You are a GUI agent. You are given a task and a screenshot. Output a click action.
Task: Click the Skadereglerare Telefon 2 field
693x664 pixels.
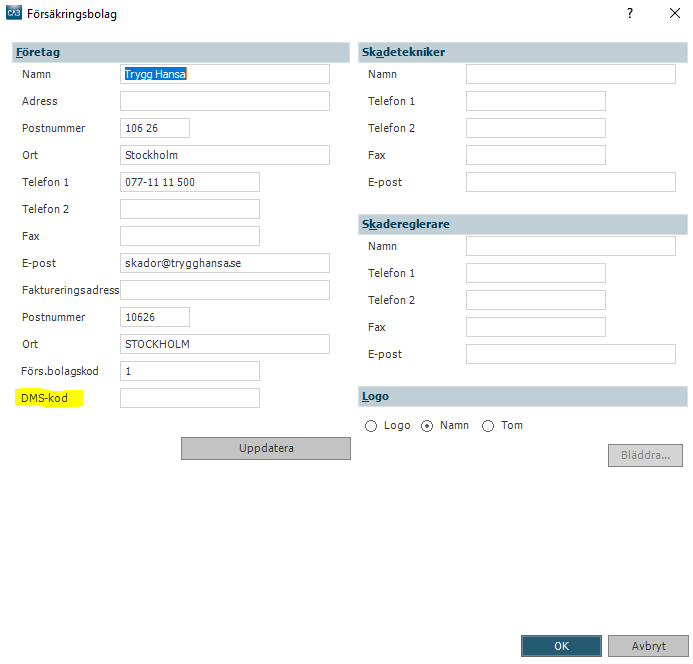pos(536,300)
